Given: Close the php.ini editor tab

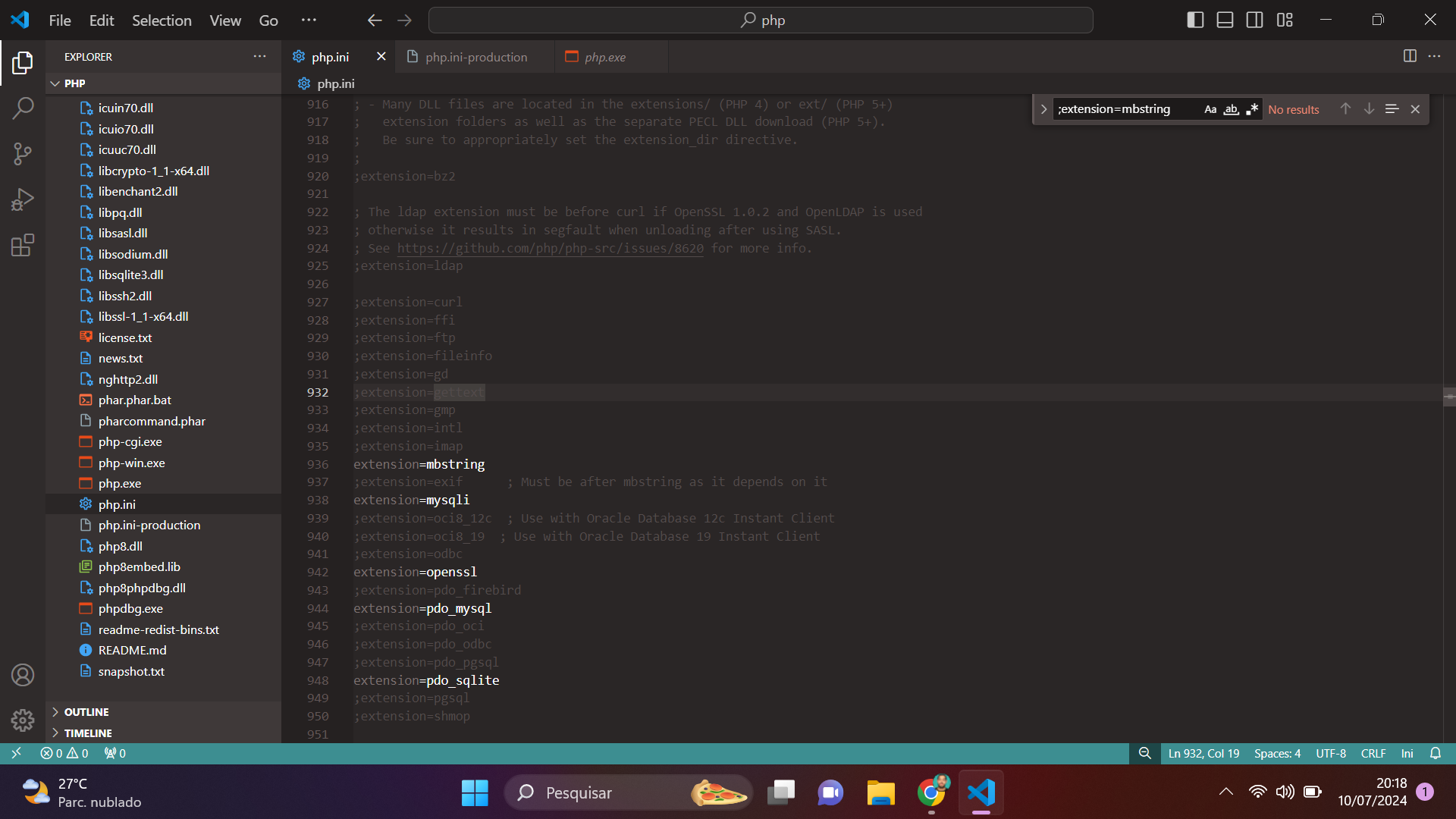Looking at the screenshot, I should point(381,57).
